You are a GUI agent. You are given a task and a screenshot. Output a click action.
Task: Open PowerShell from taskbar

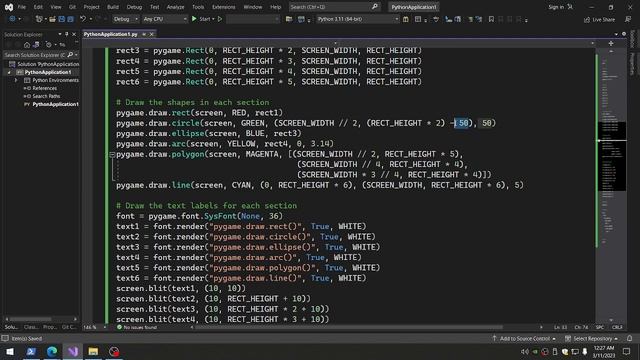click(31, 351)
